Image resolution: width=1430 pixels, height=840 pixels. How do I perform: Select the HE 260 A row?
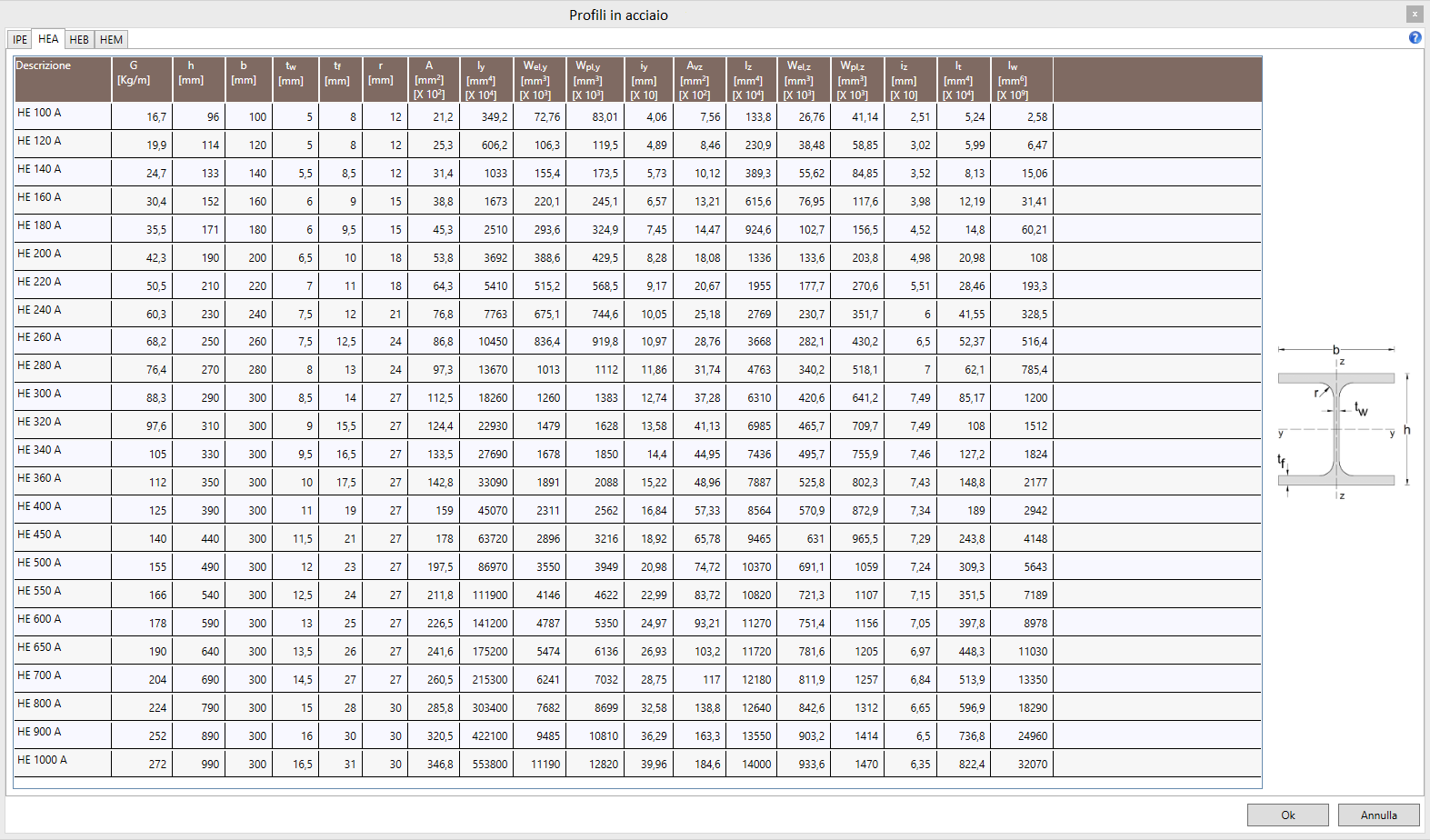[x=638, y=341]
